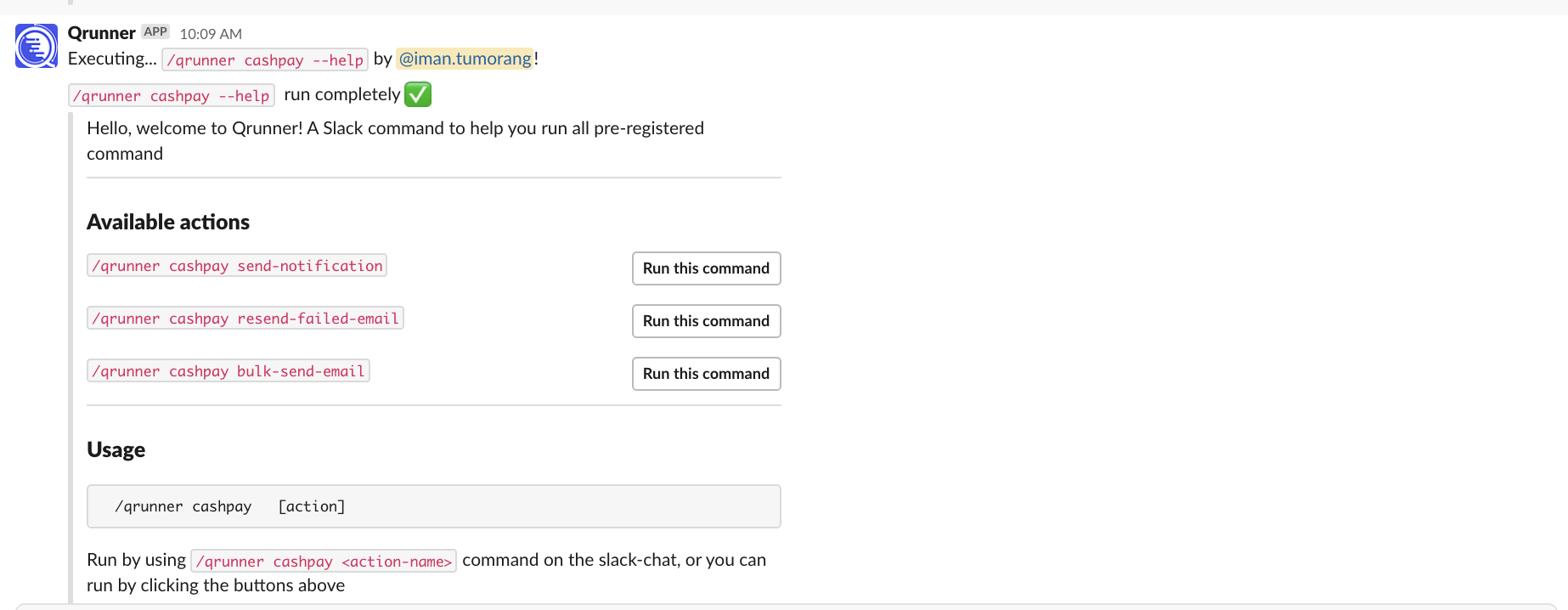Click the Available actions heading
The width and height of the screenshot is (1568, 610).
167,222
